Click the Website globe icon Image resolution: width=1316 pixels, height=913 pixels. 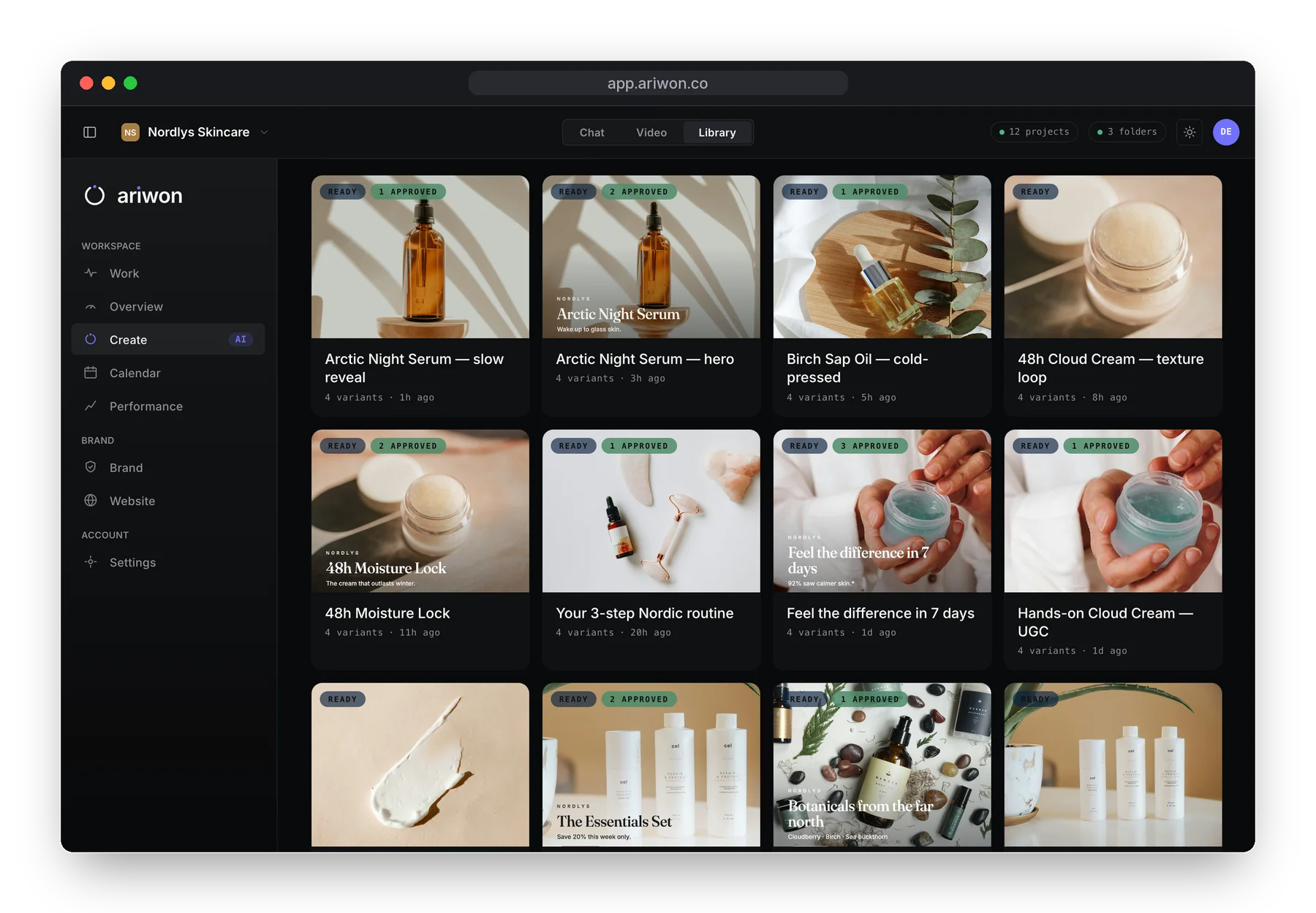tap(91, 501)
